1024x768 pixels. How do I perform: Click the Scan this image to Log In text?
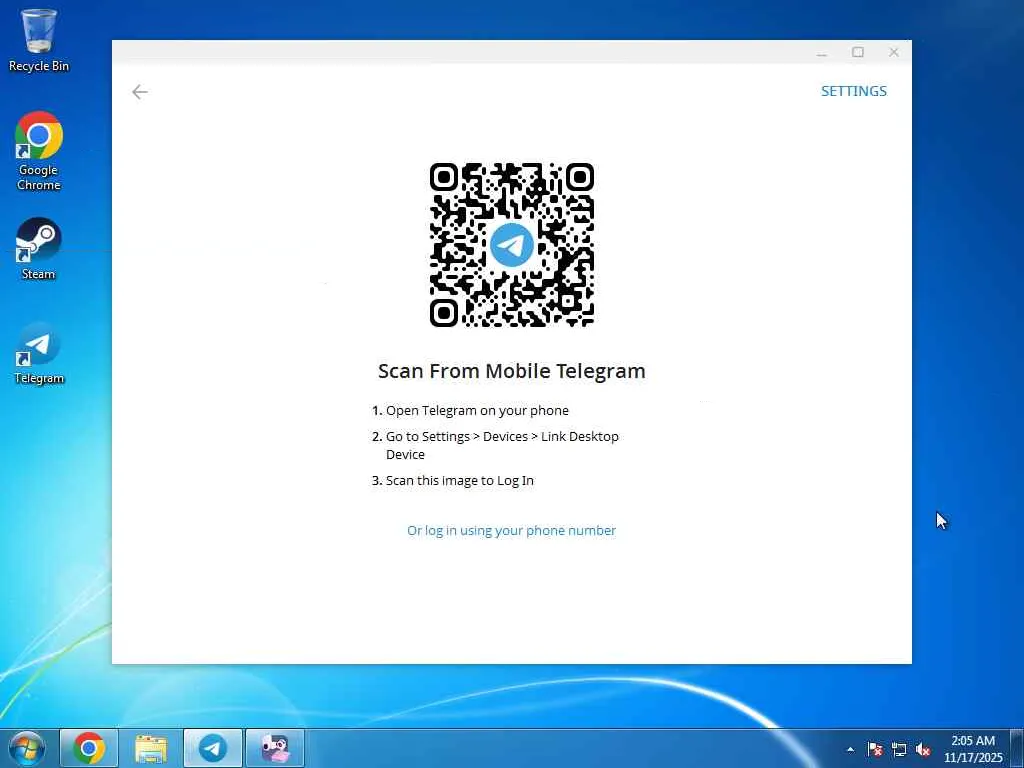460,480
